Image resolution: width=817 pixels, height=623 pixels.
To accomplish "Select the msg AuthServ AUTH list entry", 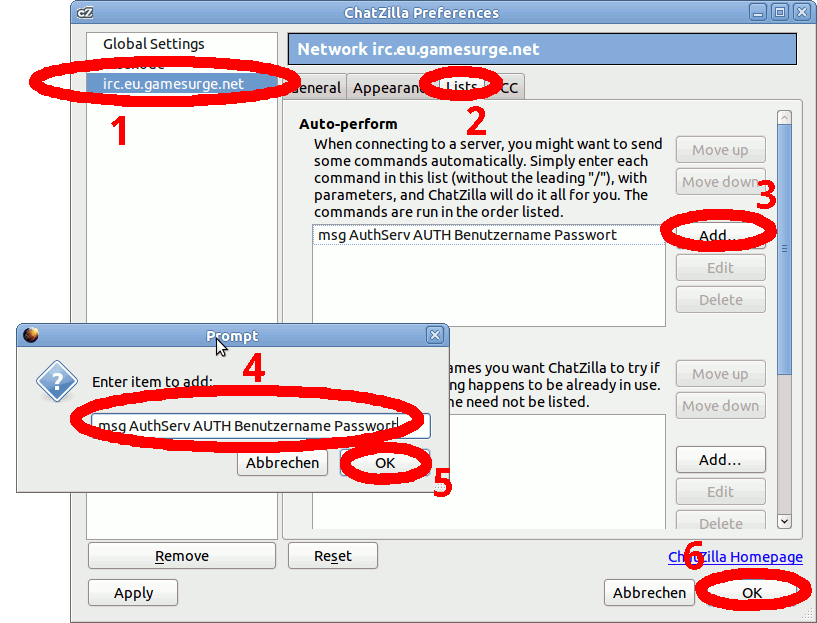I will click(489, 235).
